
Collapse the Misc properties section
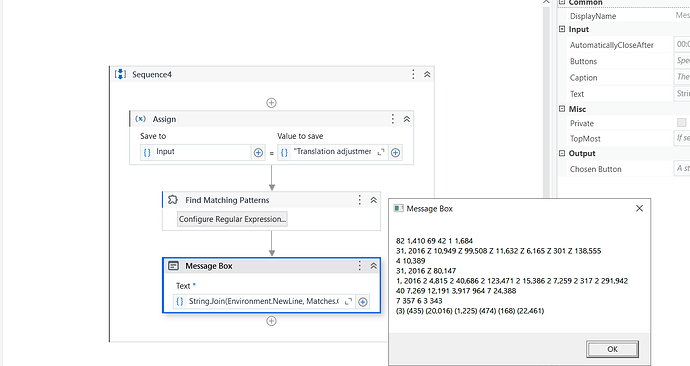tap(562, 109)
